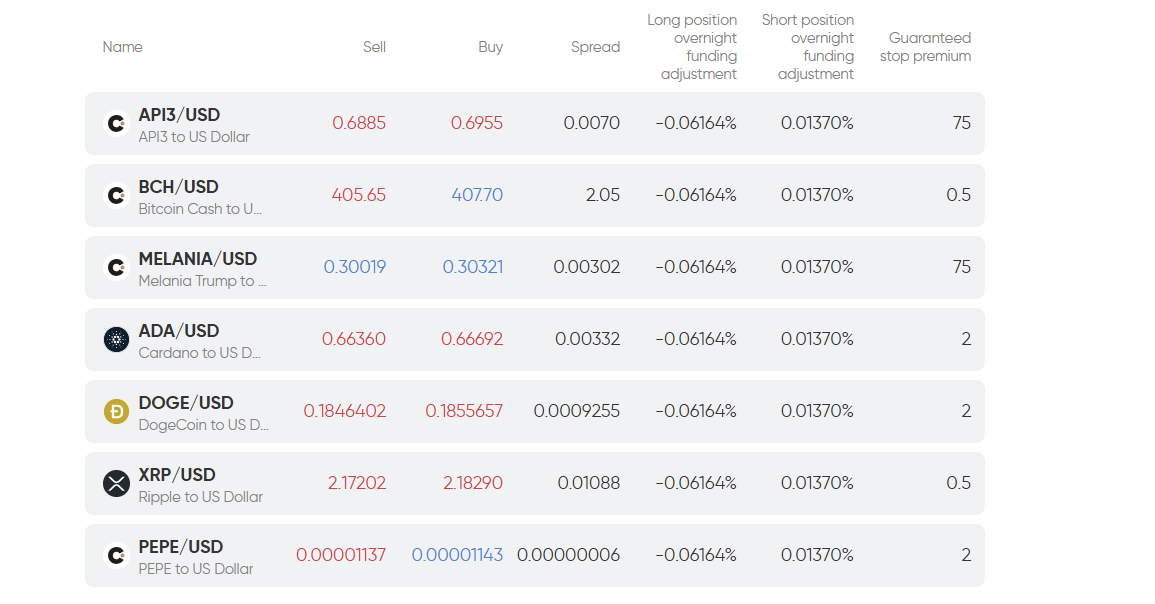This screenshot has width=1155, height=604.
Task: Click the DogeCoin gold icon
Action: [x=116, y=412]
